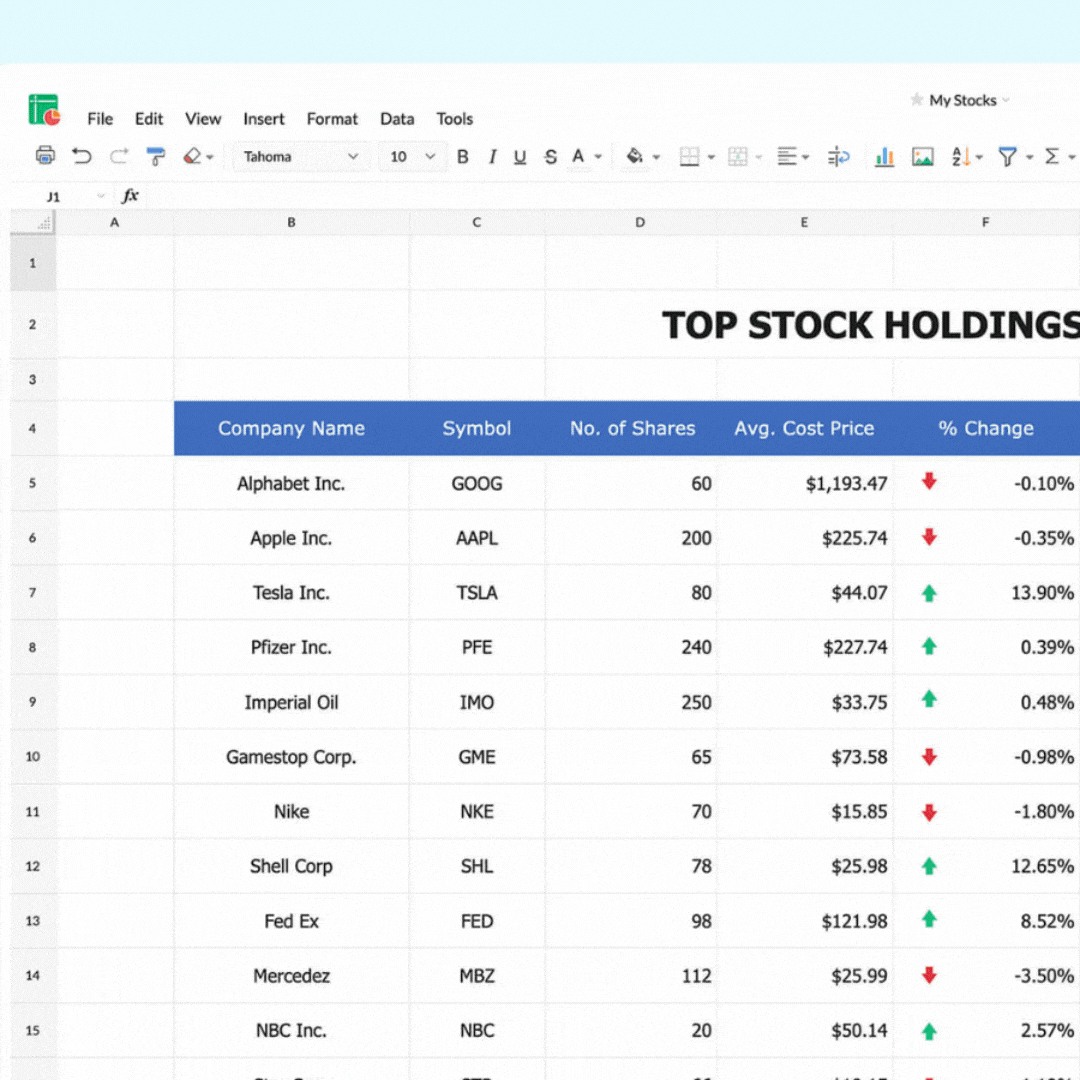Click the $1,193.47 price cell
Image resolution: width=1080 pixels, height=1080 pixels.
(804, 484)
